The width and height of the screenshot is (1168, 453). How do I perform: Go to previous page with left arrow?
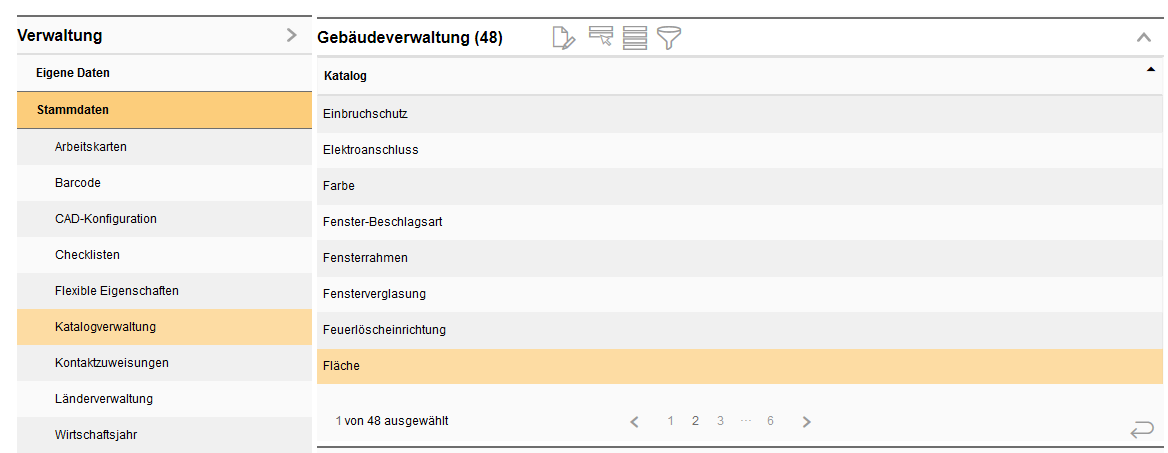click(634, 422)
